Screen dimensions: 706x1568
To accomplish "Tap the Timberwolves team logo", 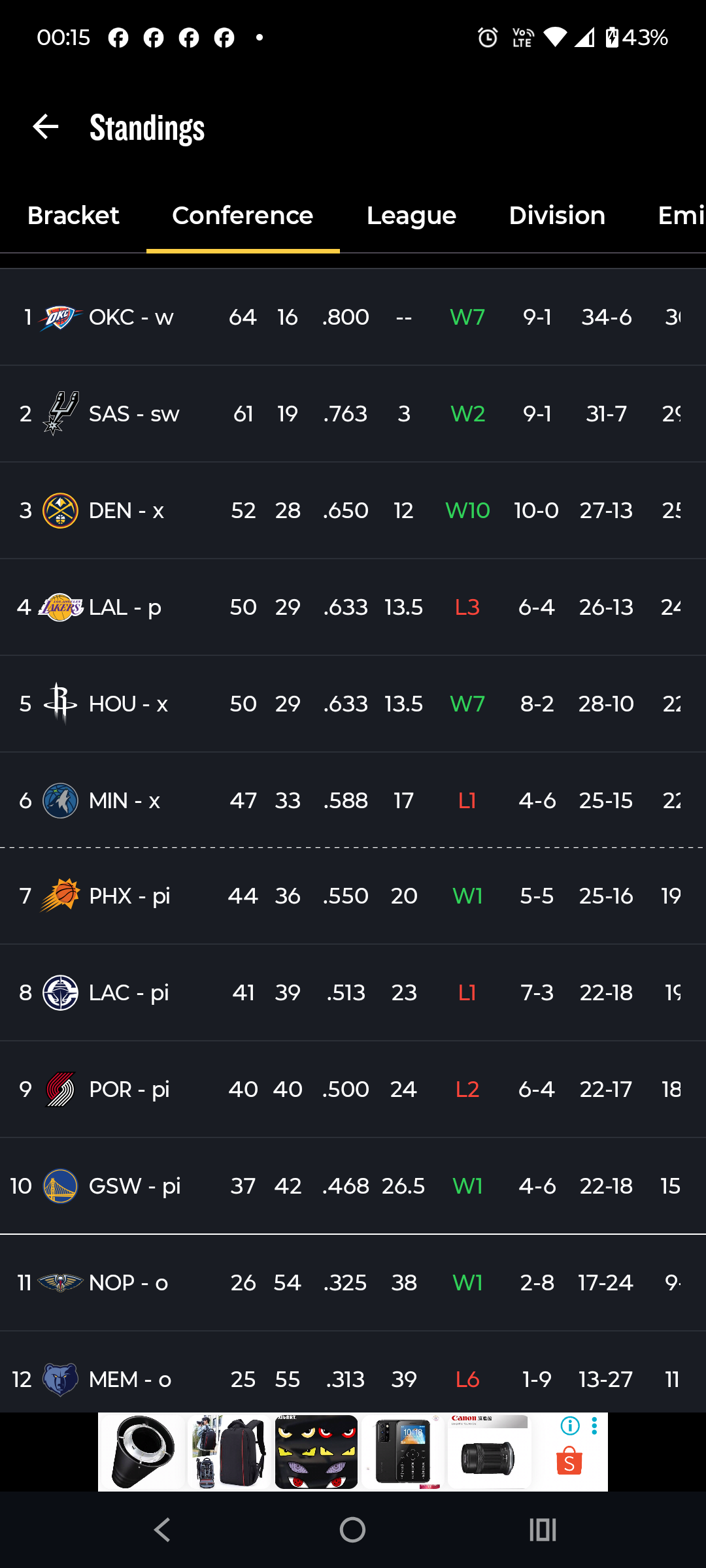I will pos(60,800).
